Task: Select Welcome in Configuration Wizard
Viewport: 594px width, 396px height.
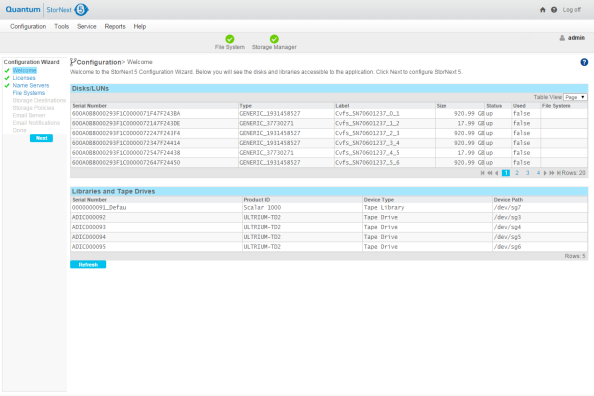Action: [25, 70]
